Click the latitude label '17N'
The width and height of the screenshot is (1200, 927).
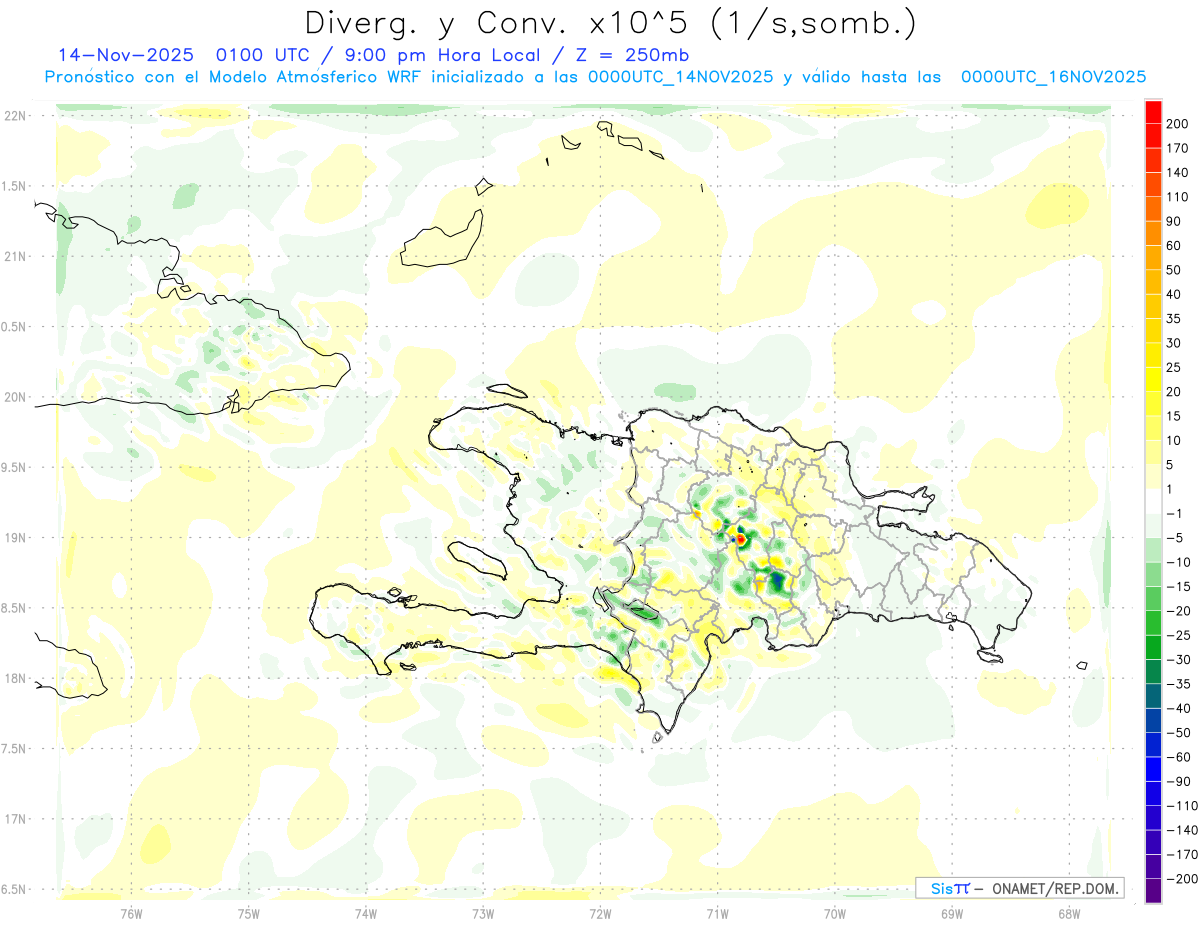coord(14,819)
